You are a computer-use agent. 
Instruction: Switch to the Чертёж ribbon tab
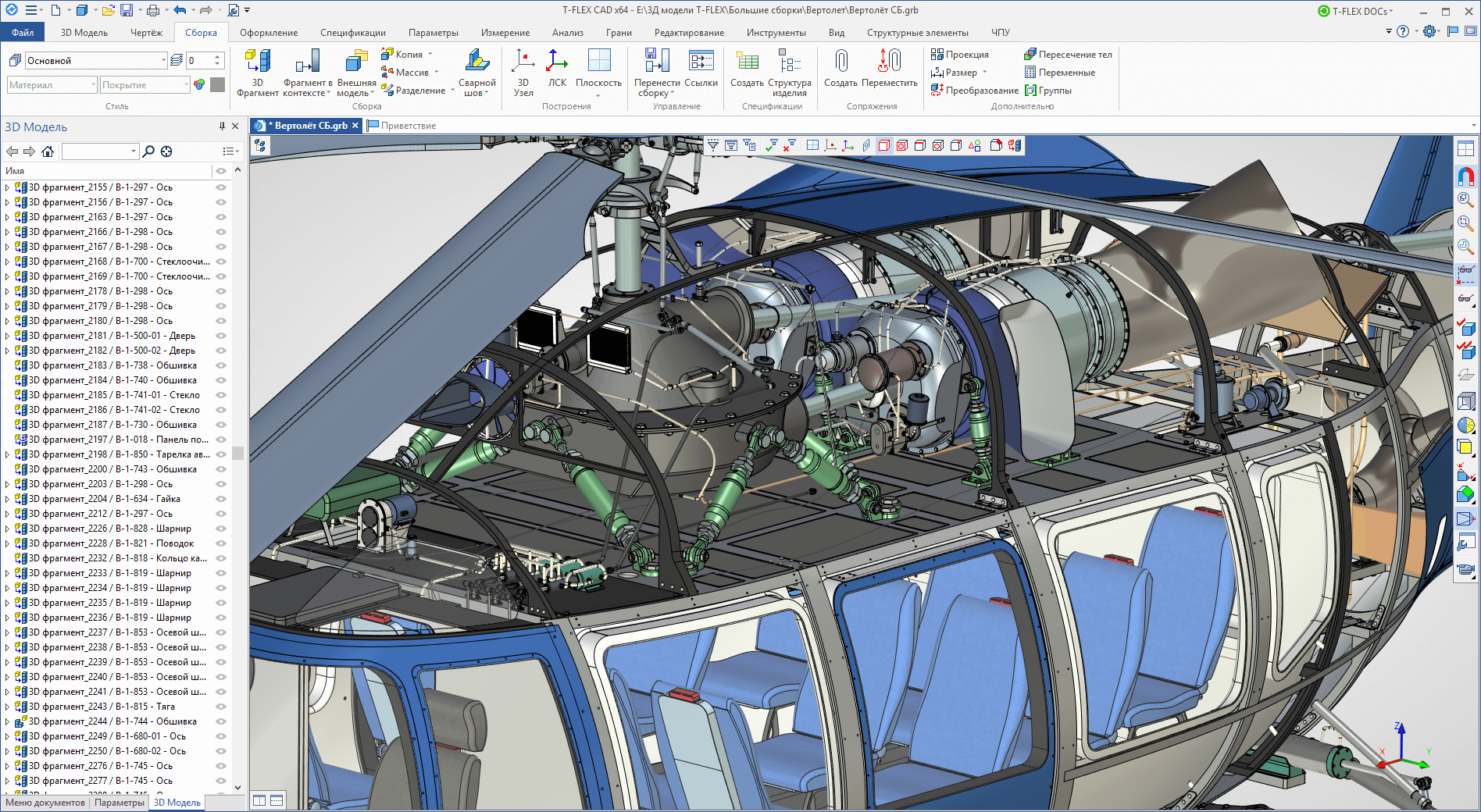coord(146,33)
